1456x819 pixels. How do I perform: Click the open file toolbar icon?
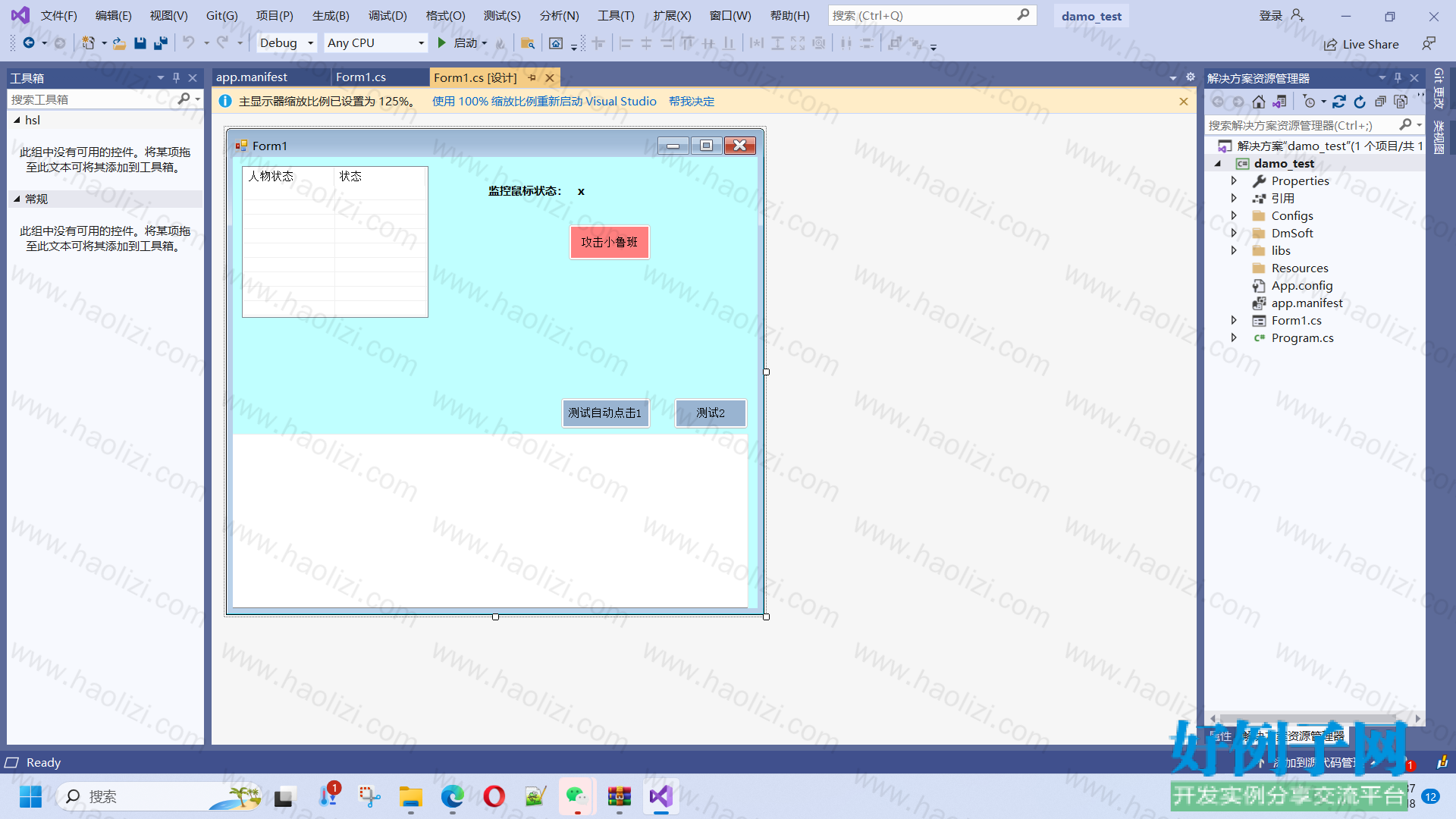119,43
